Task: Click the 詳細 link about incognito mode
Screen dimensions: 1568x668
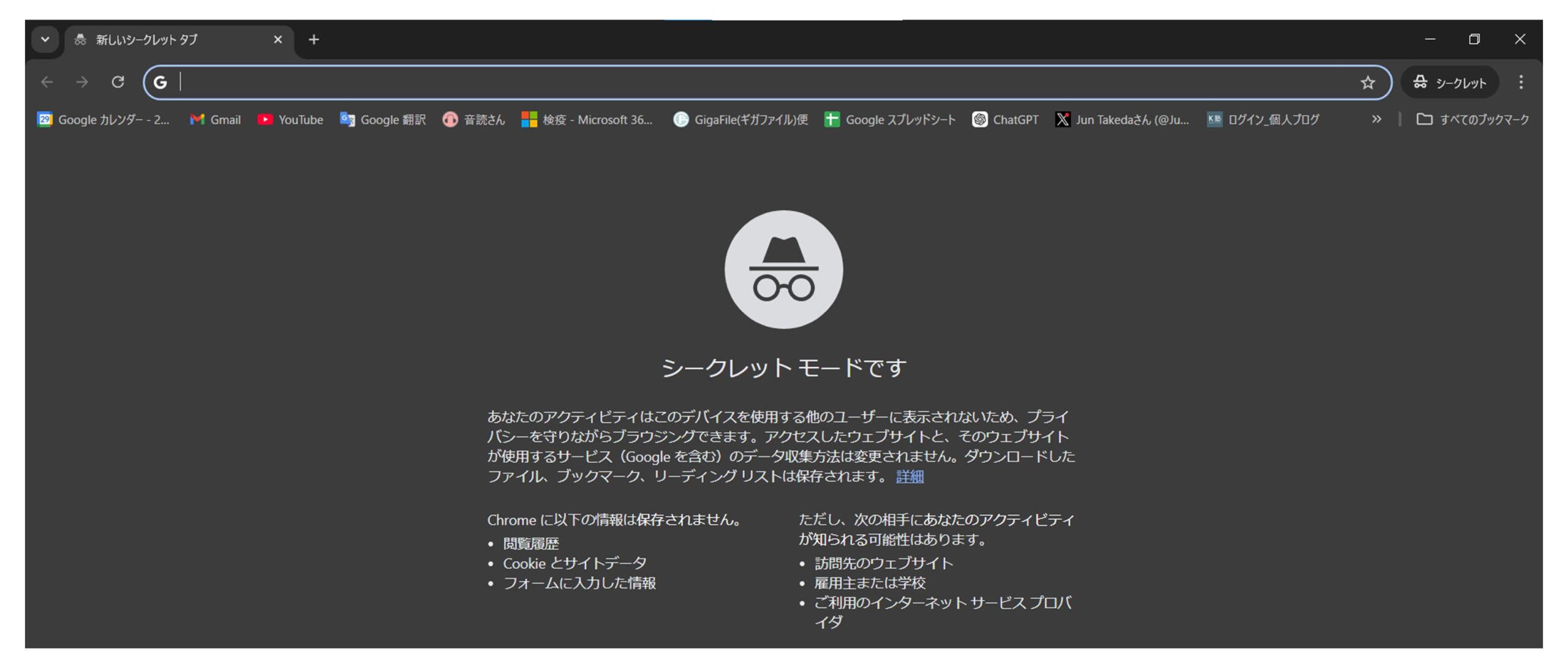Action: (x=909, y=477)
